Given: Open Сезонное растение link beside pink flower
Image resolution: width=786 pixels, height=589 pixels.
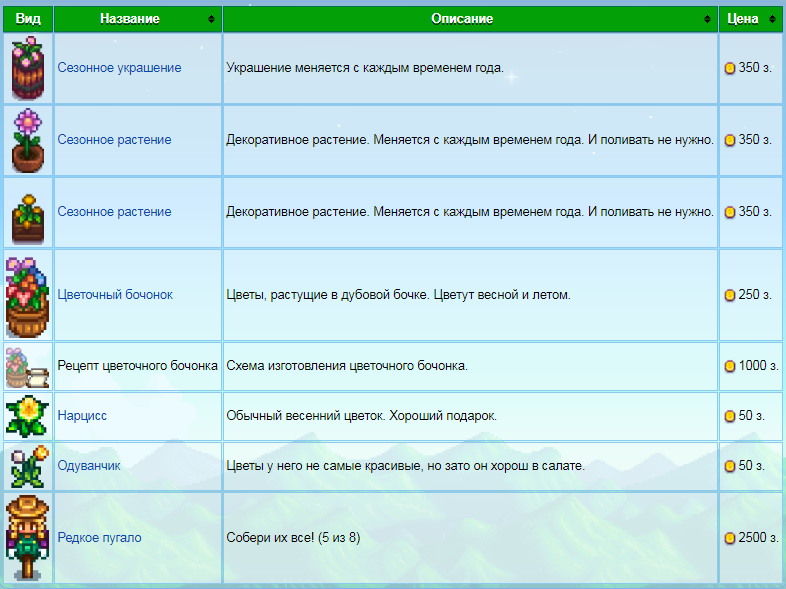Looking at the screenshot, I should pyautogui.click(x=114, y=140).
